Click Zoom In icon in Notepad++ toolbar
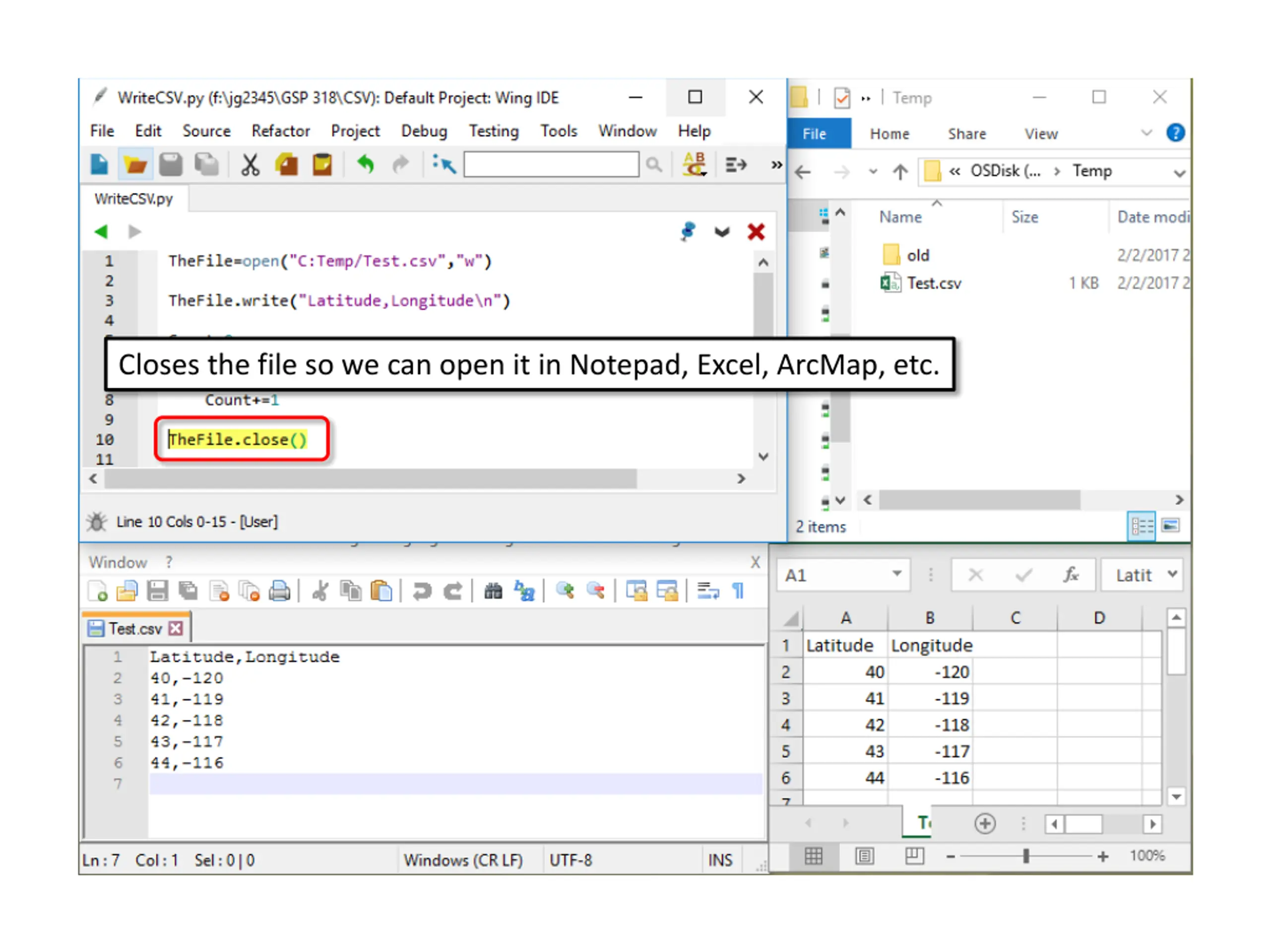1270x952 pixels. tap(565, 591)
